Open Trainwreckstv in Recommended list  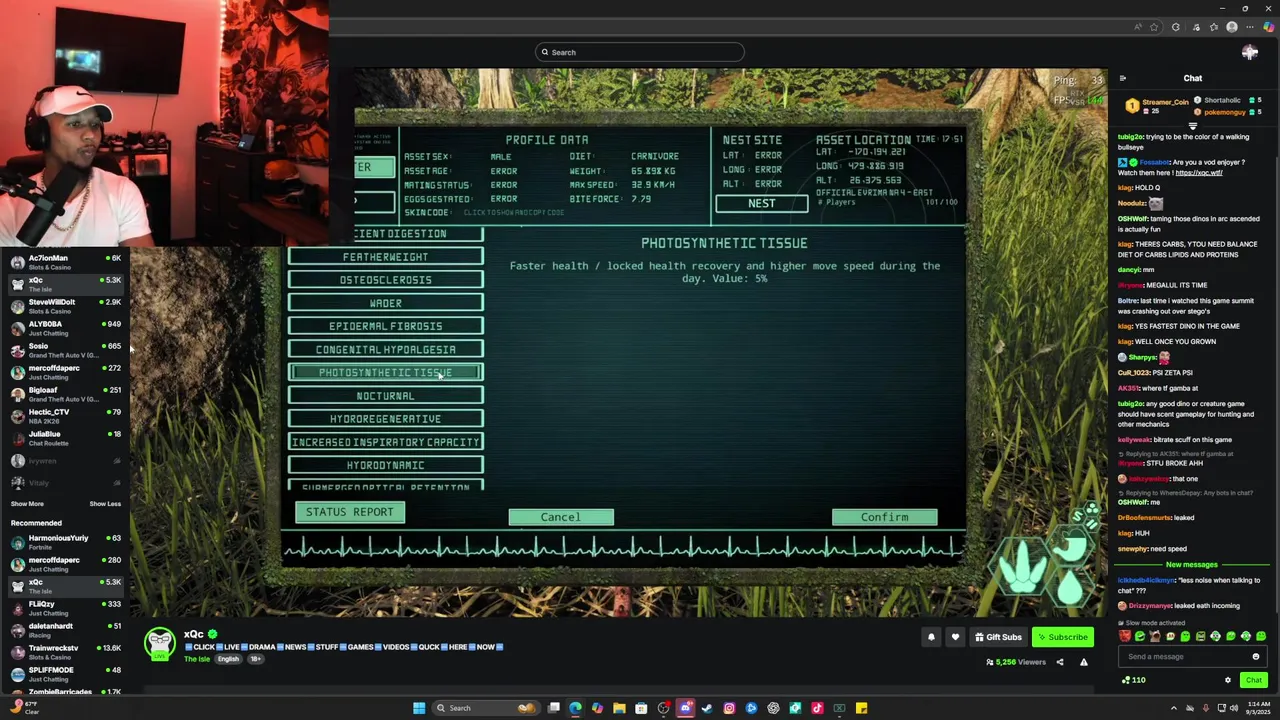click(65, 652)
